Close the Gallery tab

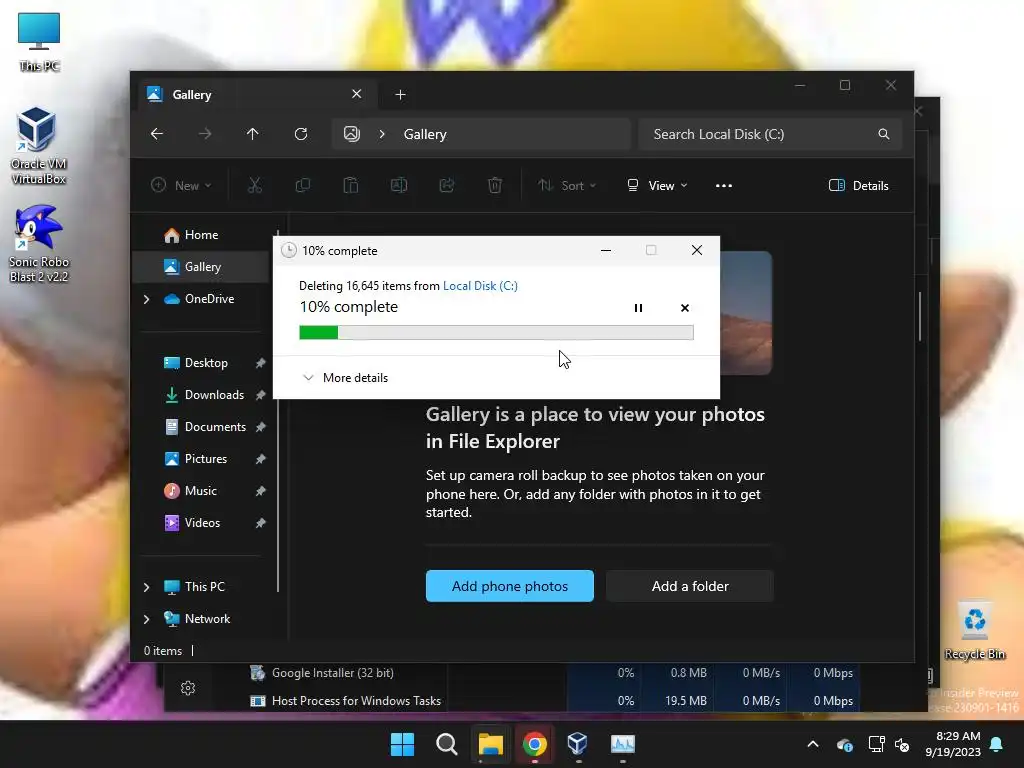(x=357, y=94)
